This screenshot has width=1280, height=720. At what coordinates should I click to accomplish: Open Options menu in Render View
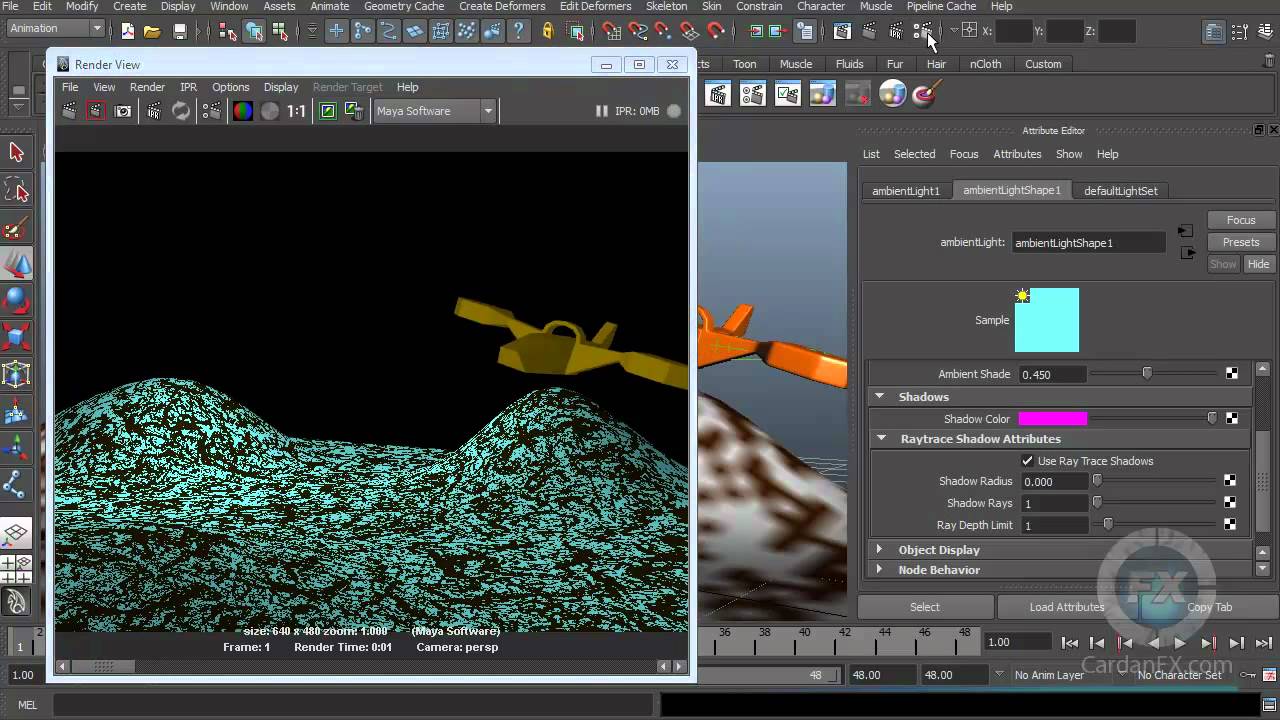(230, 87)
